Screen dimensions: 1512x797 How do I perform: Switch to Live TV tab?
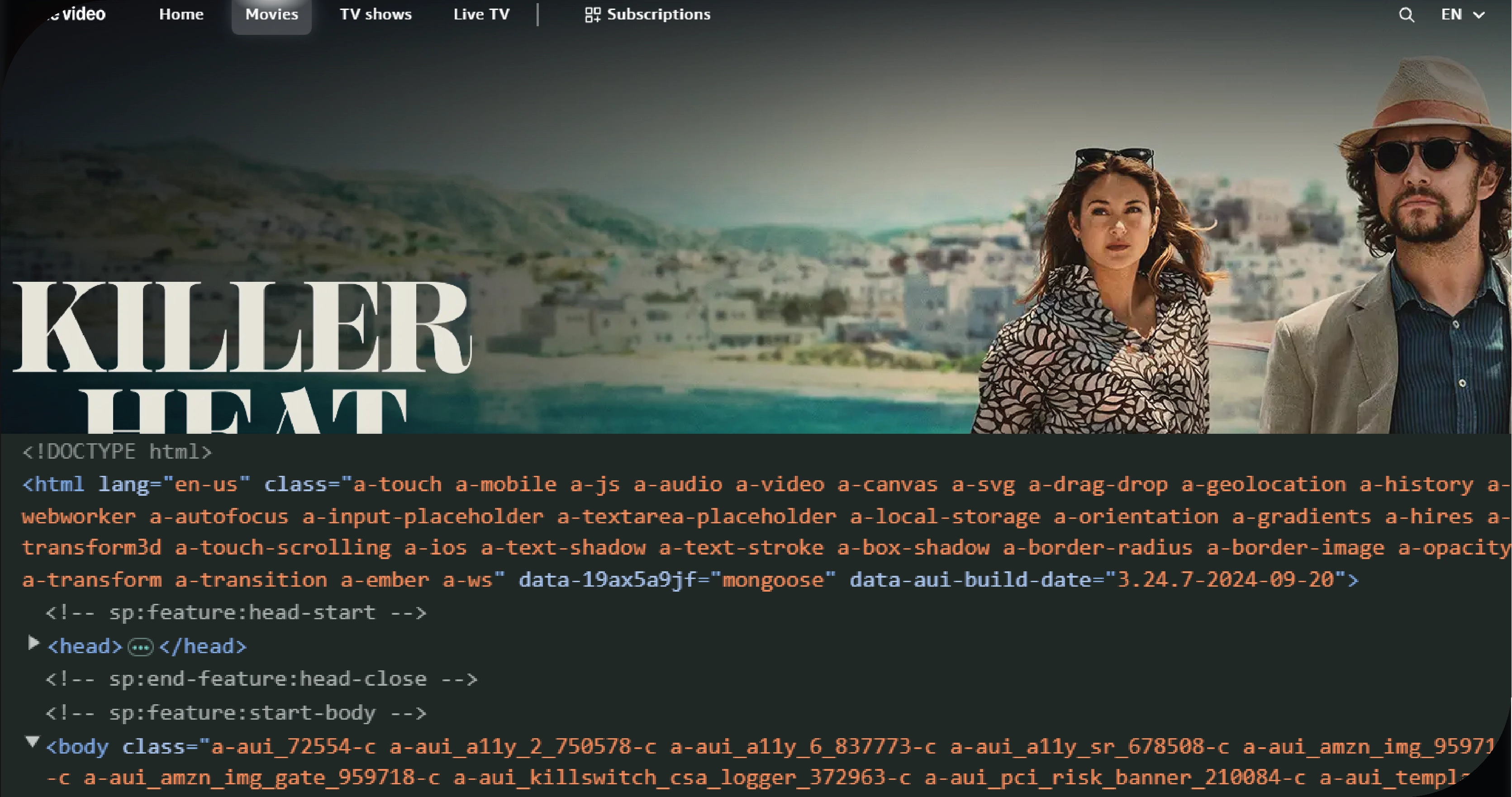tap(481, 14)
